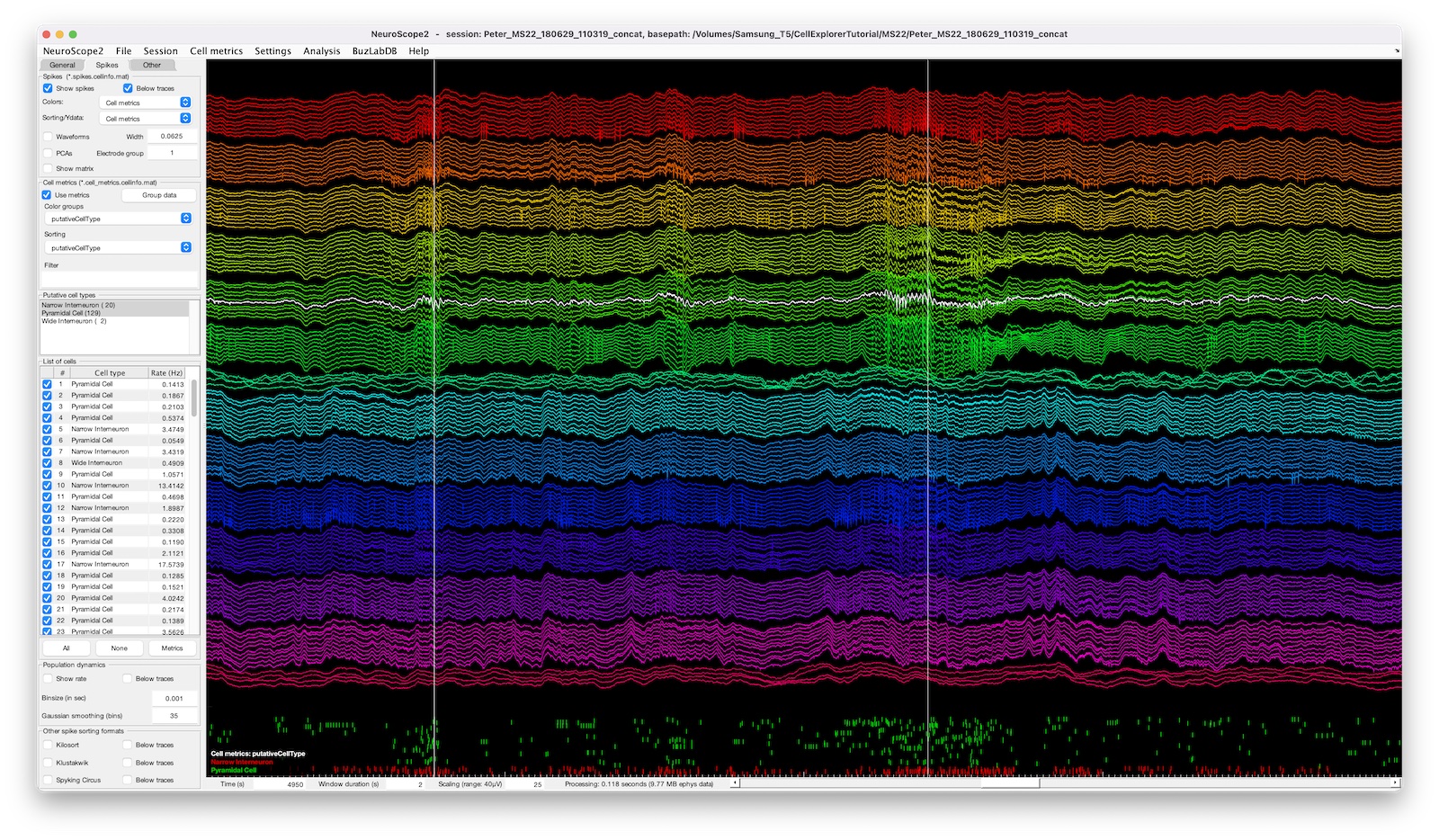
Task: Enable the Spyking Circus checkbox
Action: point(48,780)
